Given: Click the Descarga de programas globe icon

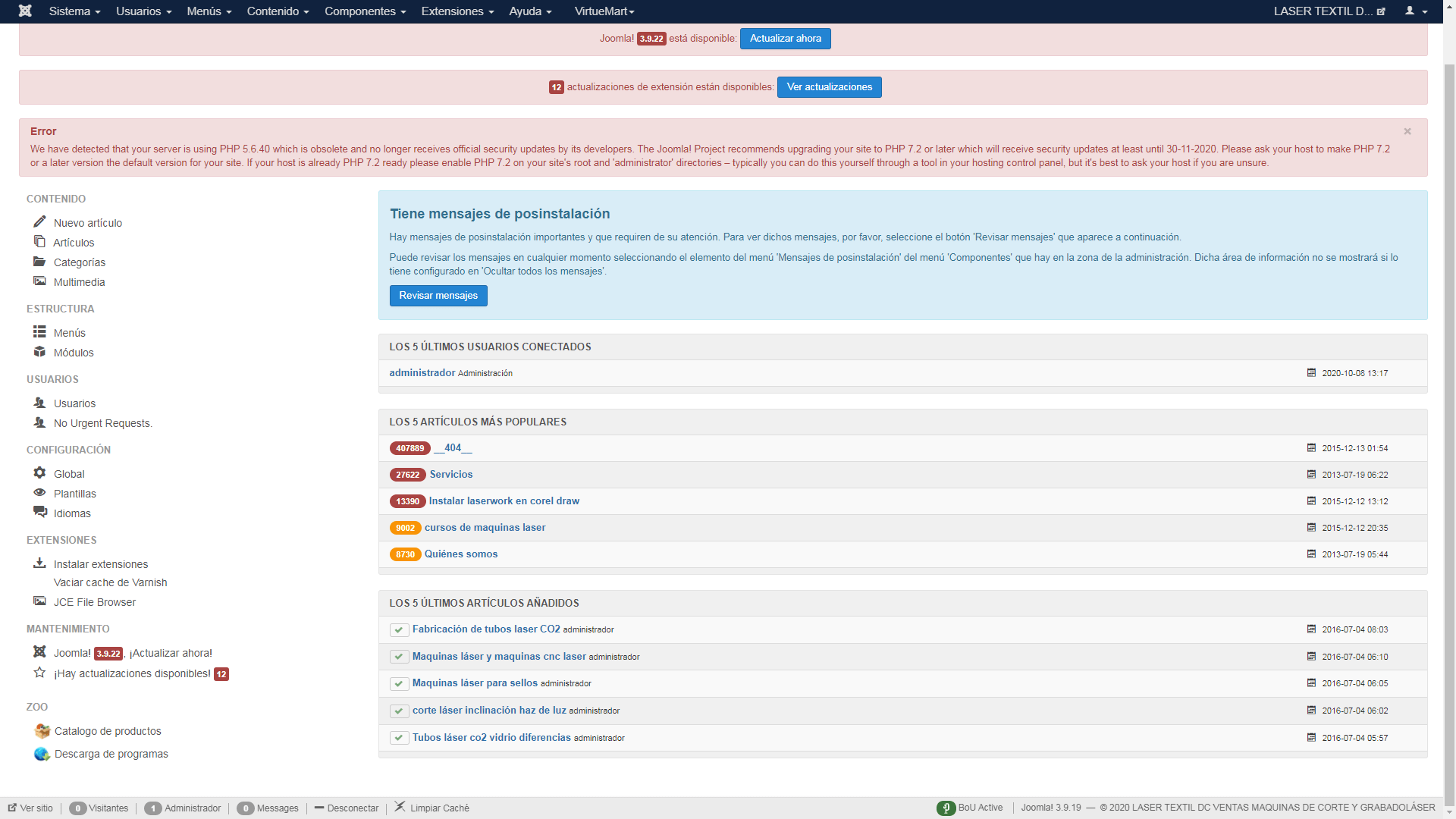Looking at the screenshot, I should pyautogui.click(x=42, y=754).
